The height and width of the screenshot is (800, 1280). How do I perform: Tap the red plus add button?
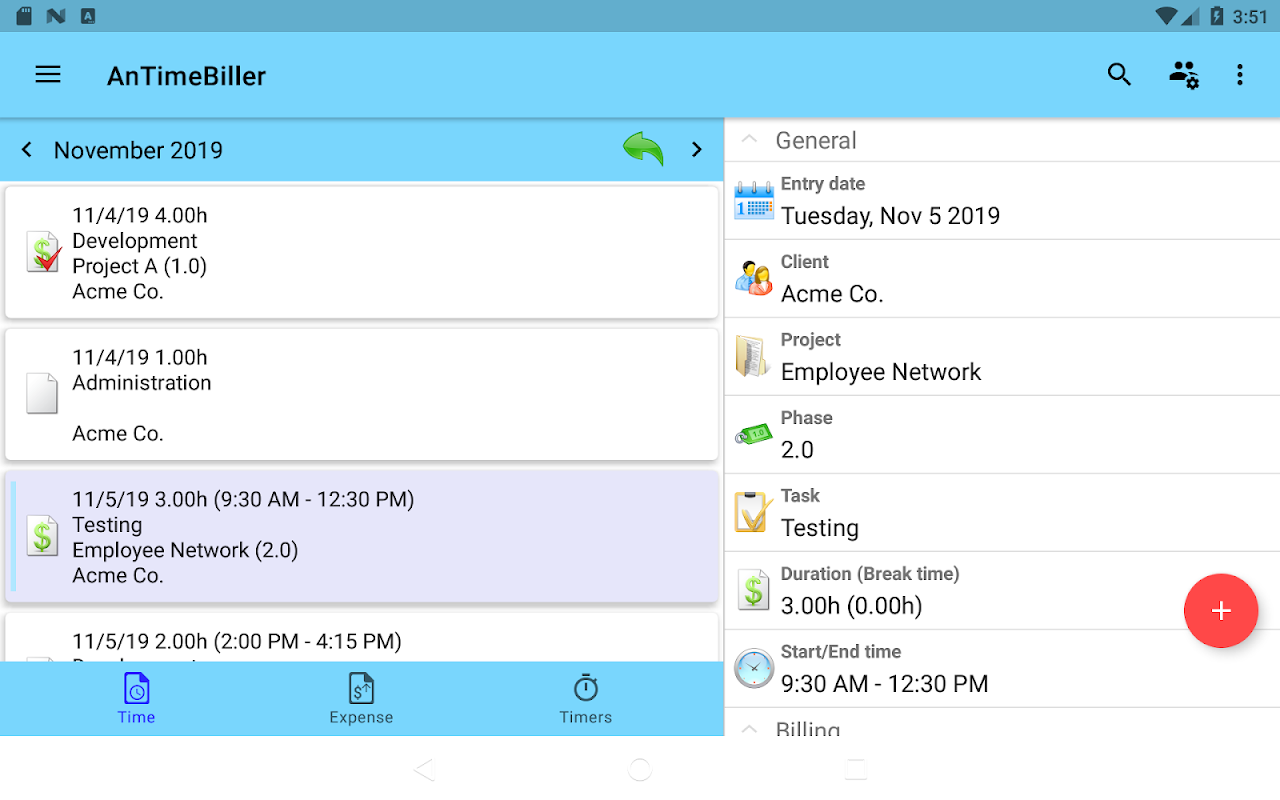pyautogui.click(x=1221, y=611)
